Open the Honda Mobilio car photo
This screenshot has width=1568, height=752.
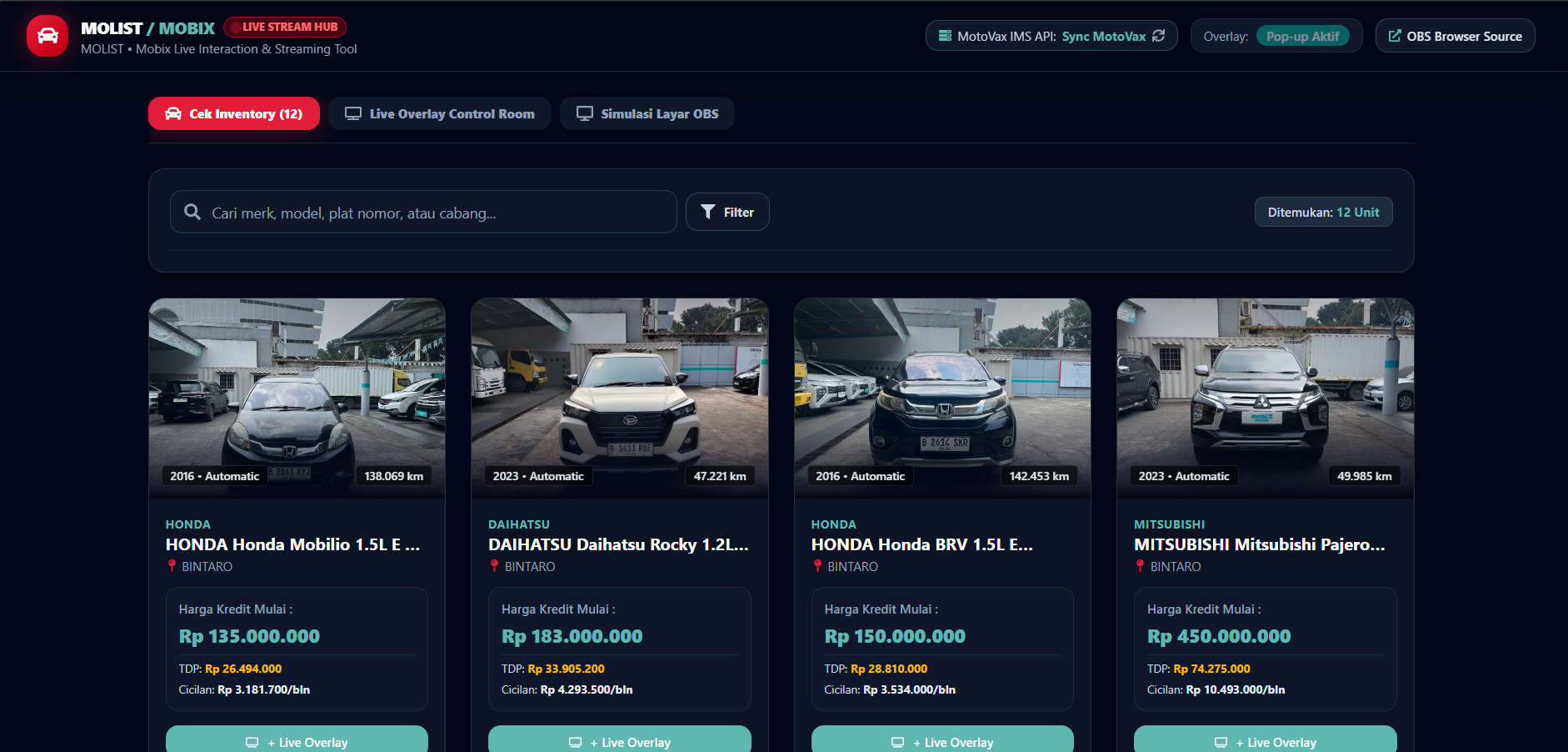[297, 398]
